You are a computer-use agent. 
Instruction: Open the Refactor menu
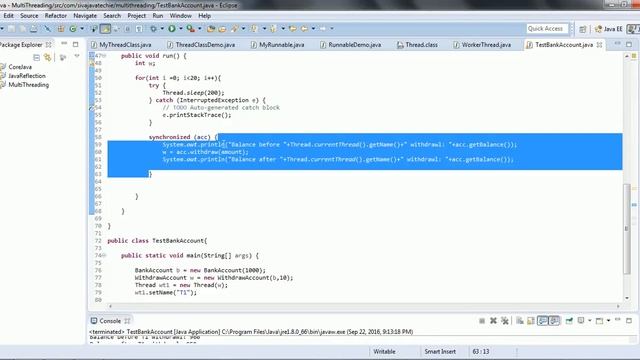point(56,16)
